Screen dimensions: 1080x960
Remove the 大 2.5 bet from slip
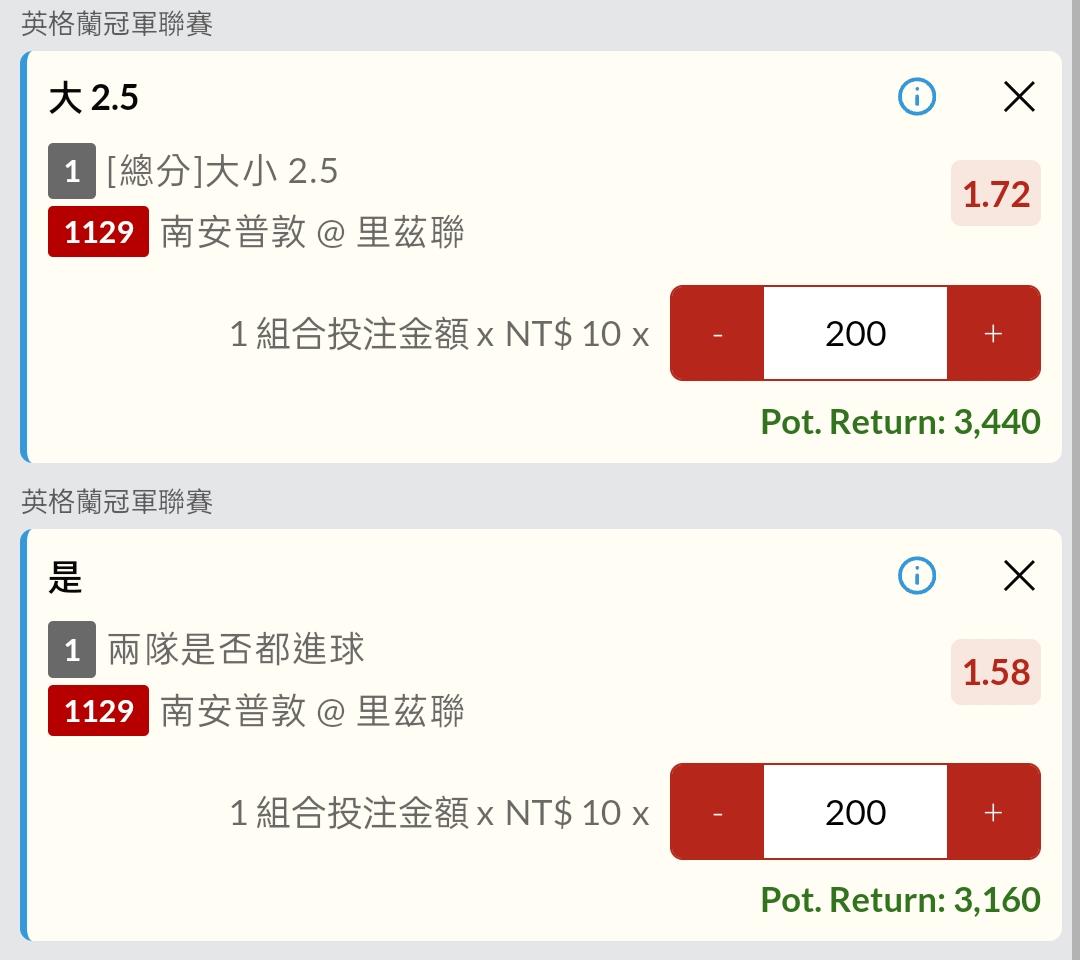click(1019, 96)
